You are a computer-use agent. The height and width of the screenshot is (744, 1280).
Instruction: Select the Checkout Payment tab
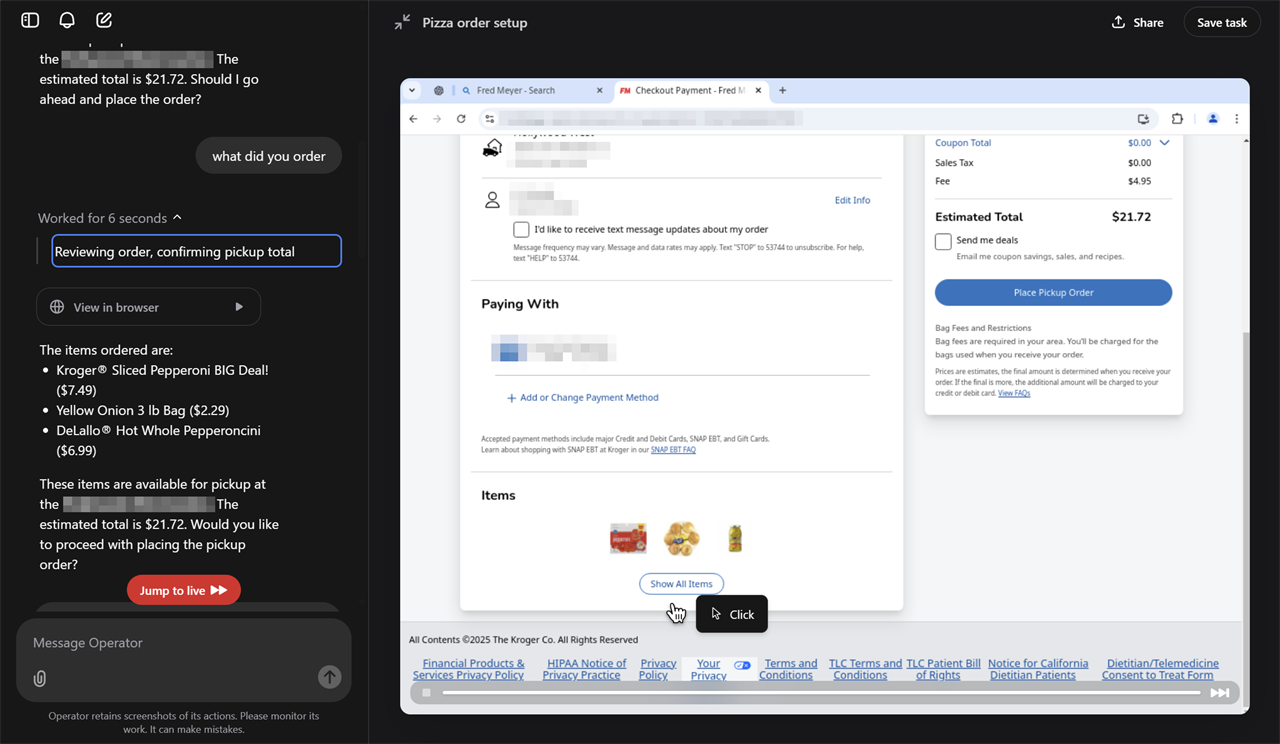click(x=689, y=90)
